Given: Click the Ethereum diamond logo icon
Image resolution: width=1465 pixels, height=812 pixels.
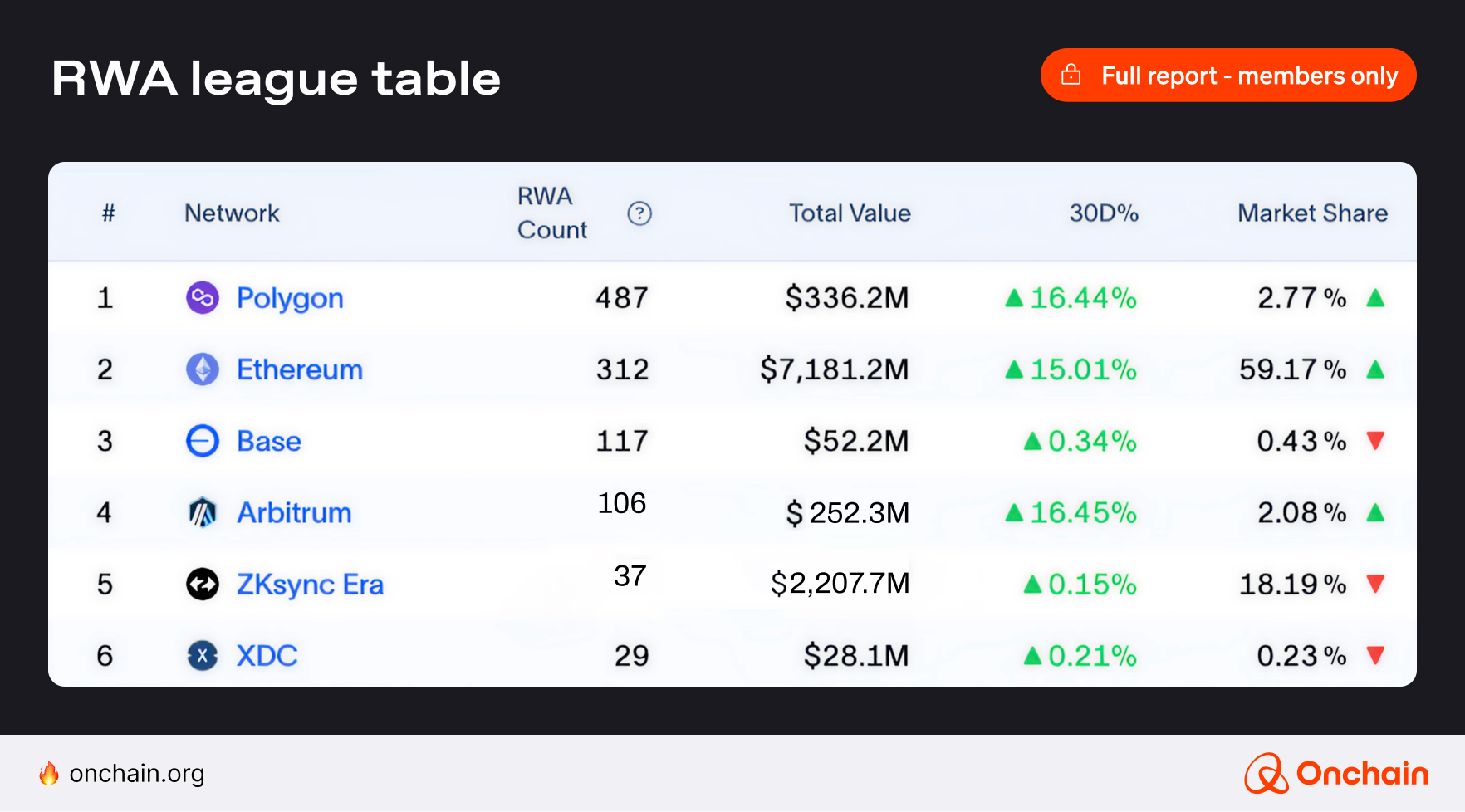Looking at the screenshot, I should (202, 369).
